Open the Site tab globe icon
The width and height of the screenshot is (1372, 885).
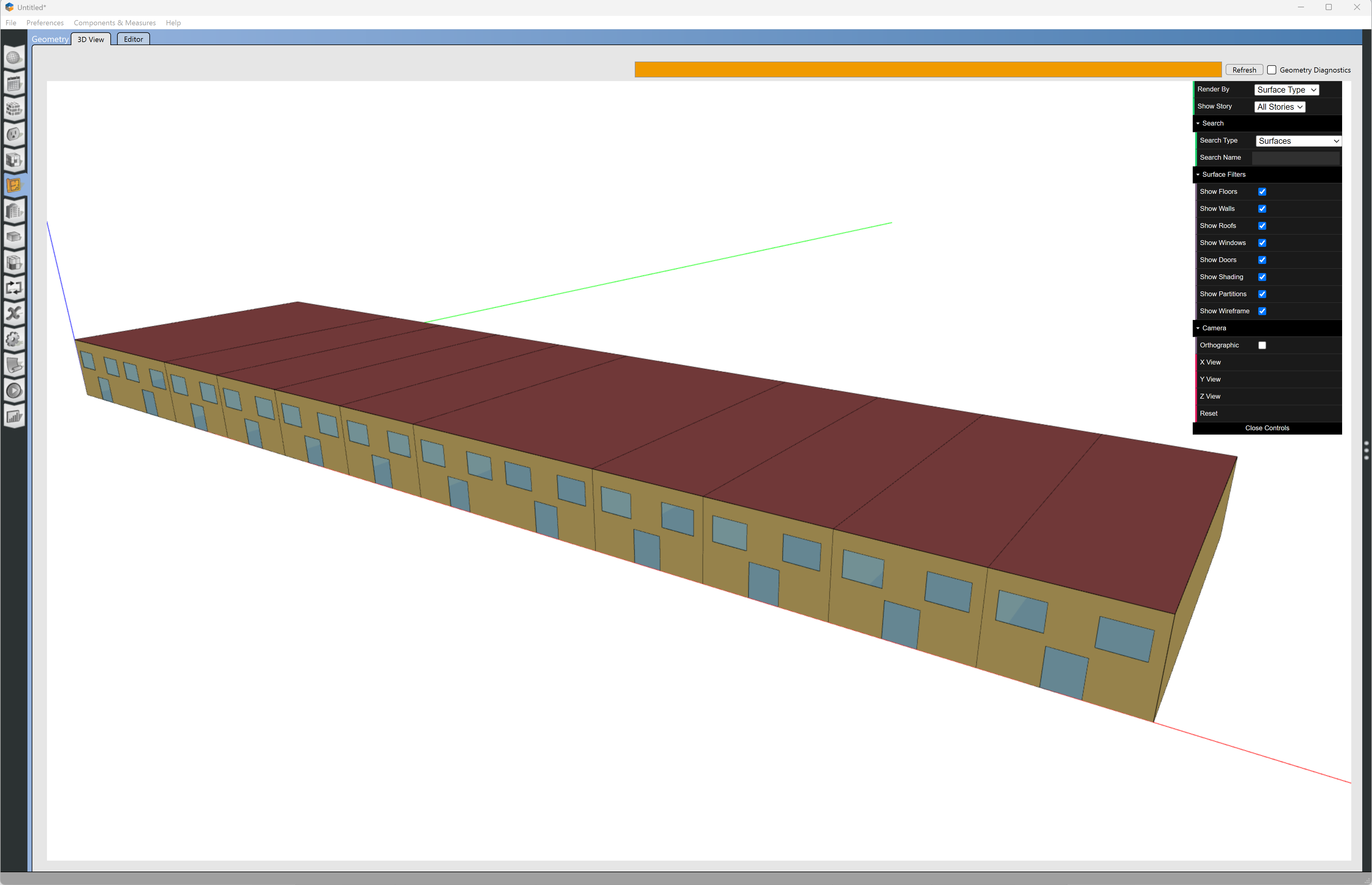14,58
